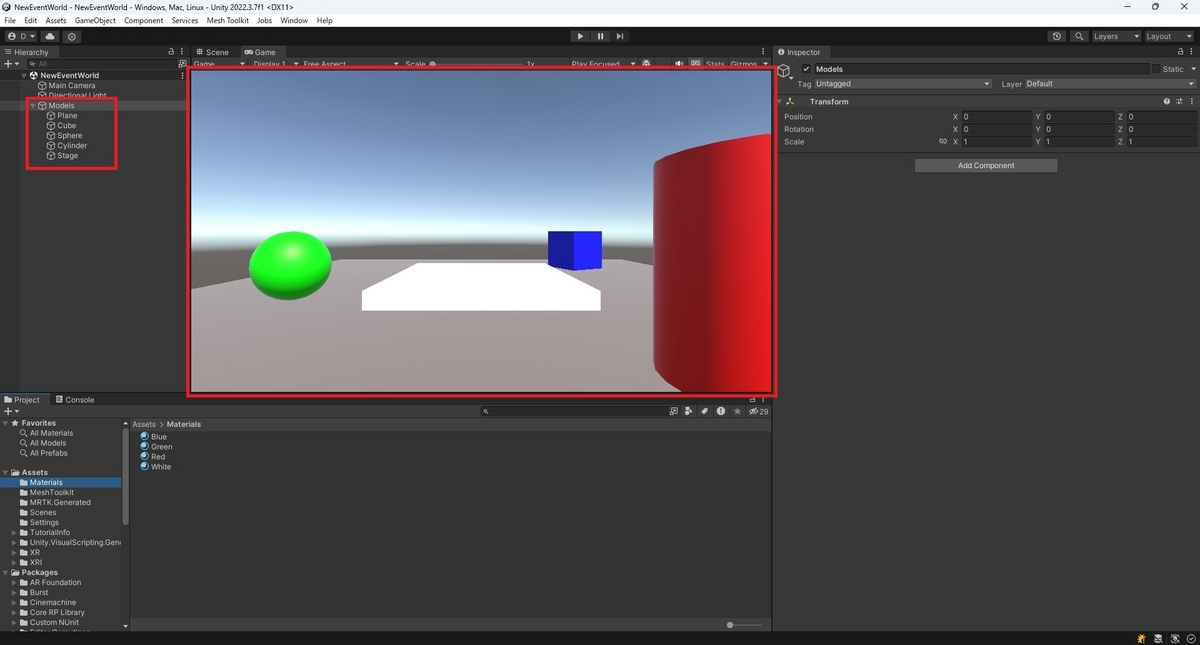
Task: Open Undo History clock icon
Action: coord(1057,36)
